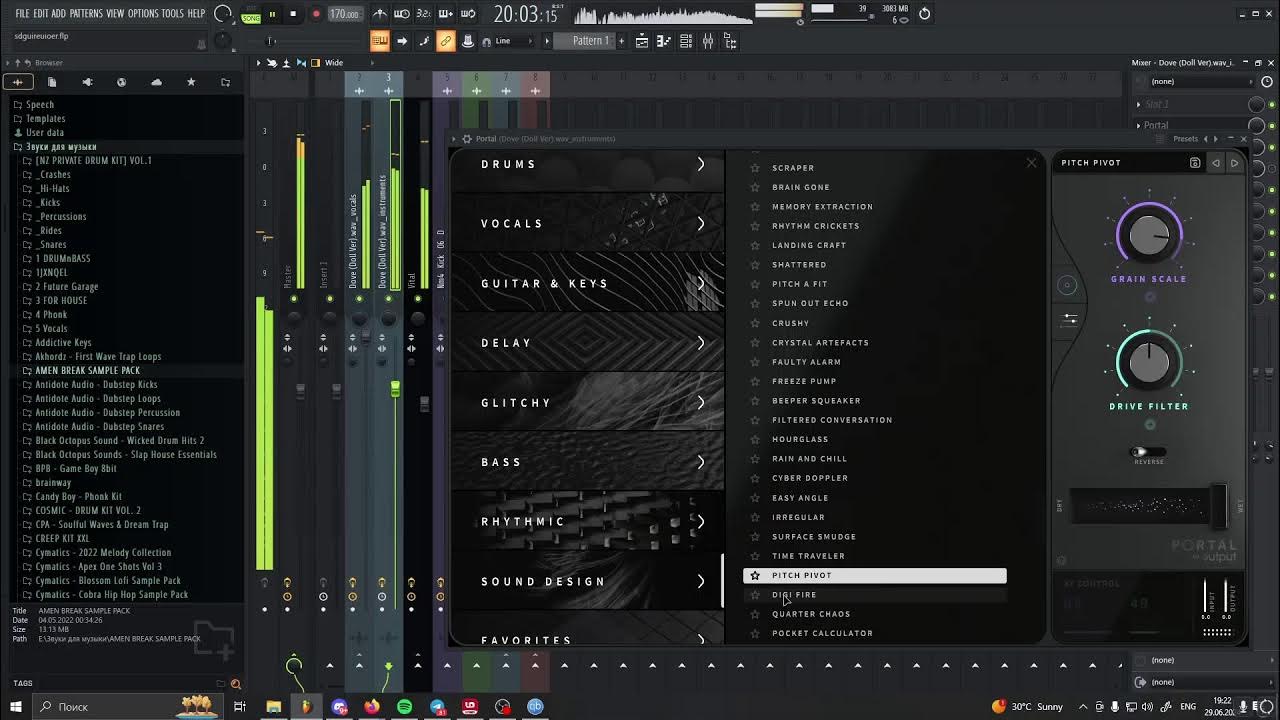Select the browser cloud tab icon
This screenshot has width=1280, height=720.
156,82
